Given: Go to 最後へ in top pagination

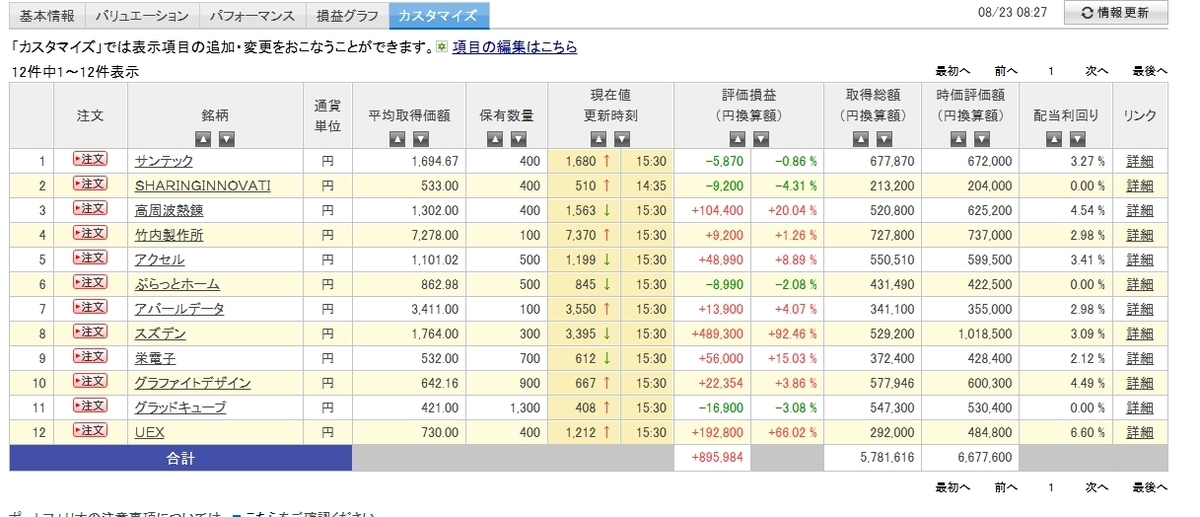Looking at the screenshot, I should tap(1150, 71).
